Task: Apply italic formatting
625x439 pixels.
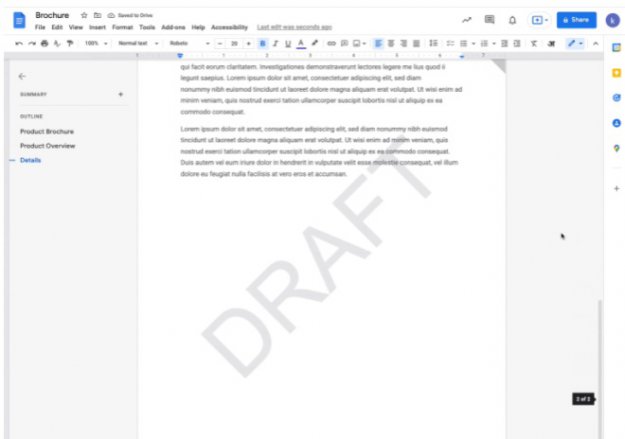Action: 275,43
